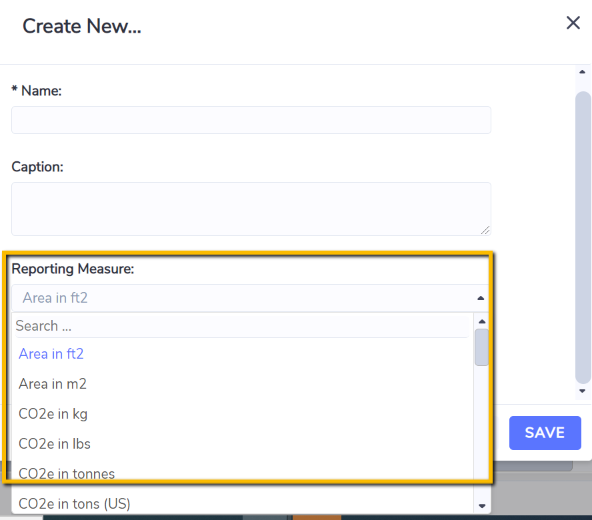This screenshot has height=520, width=592.
Task: Click the dialog vertical scrollbar thumb
Action: coord(583,238)
